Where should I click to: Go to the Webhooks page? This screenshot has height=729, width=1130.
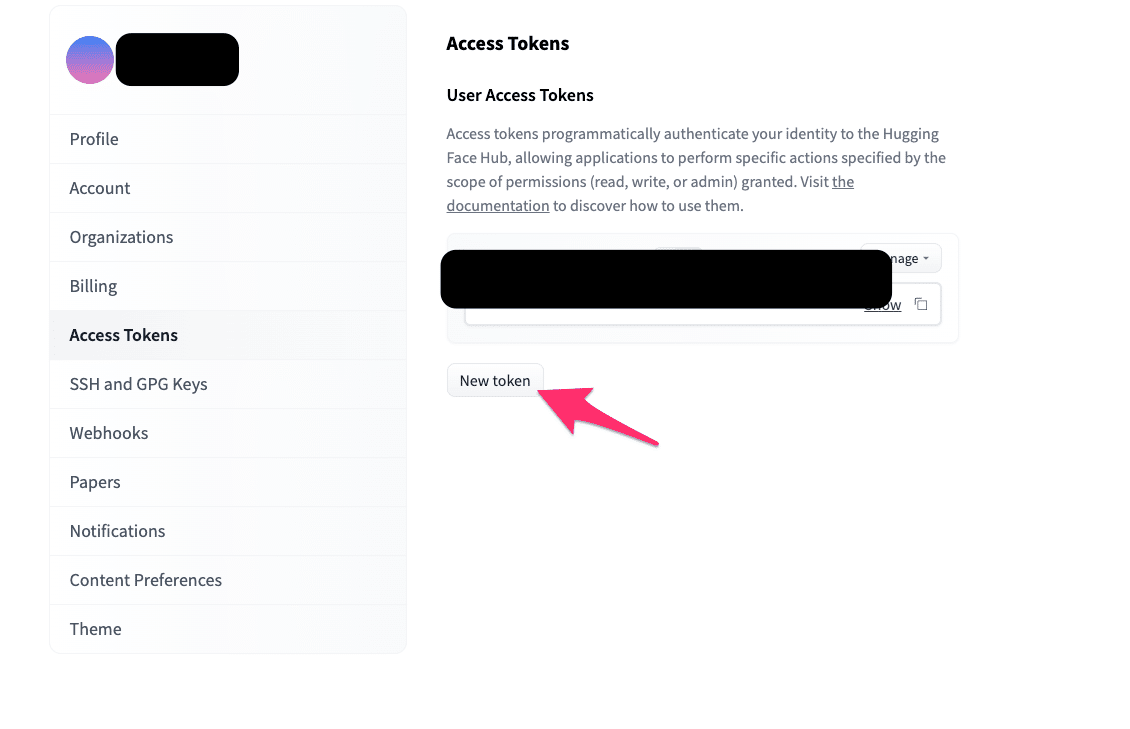pyautogui.click(x=228, y=433)
